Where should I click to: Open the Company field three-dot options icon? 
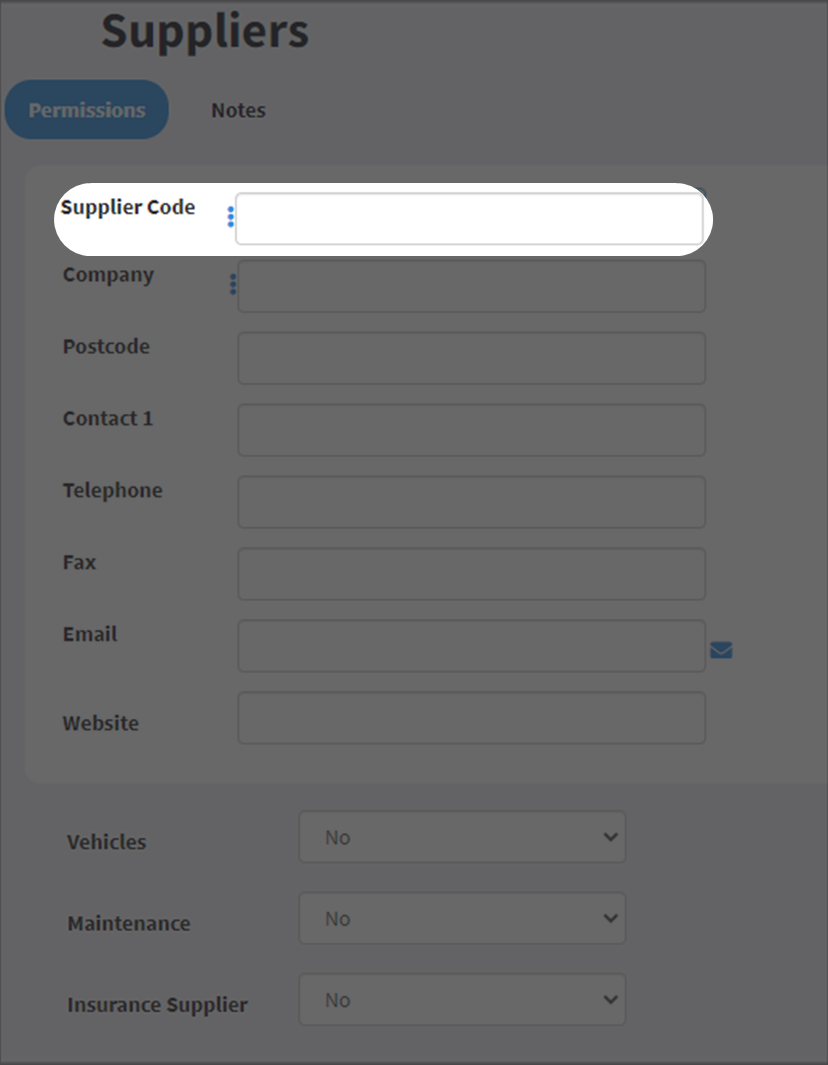pyautogui.click(x=233, y=284)
